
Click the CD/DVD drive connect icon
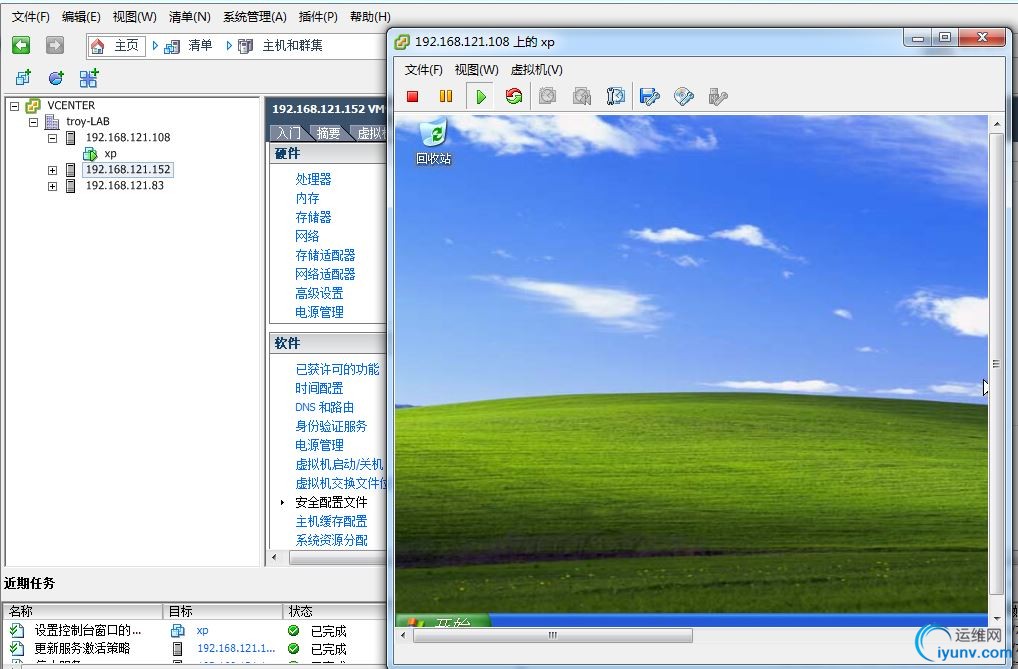(x=684, y=97)
